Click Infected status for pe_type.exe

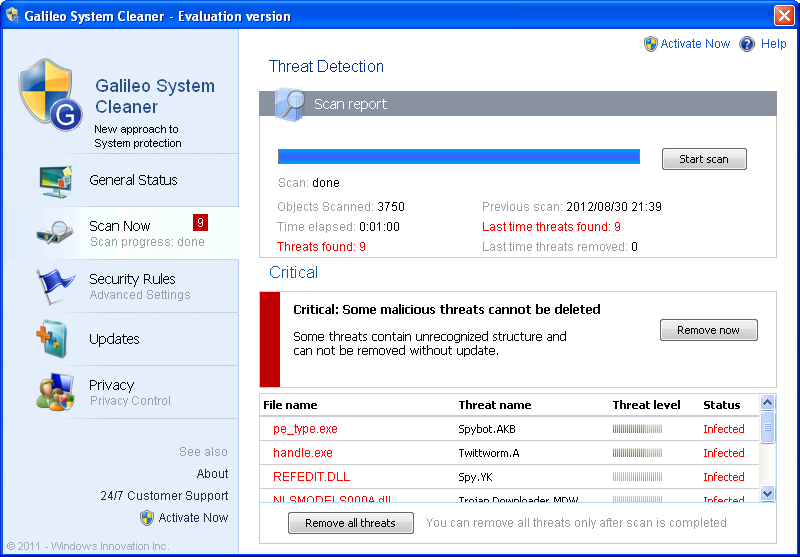tap(723, 429)
